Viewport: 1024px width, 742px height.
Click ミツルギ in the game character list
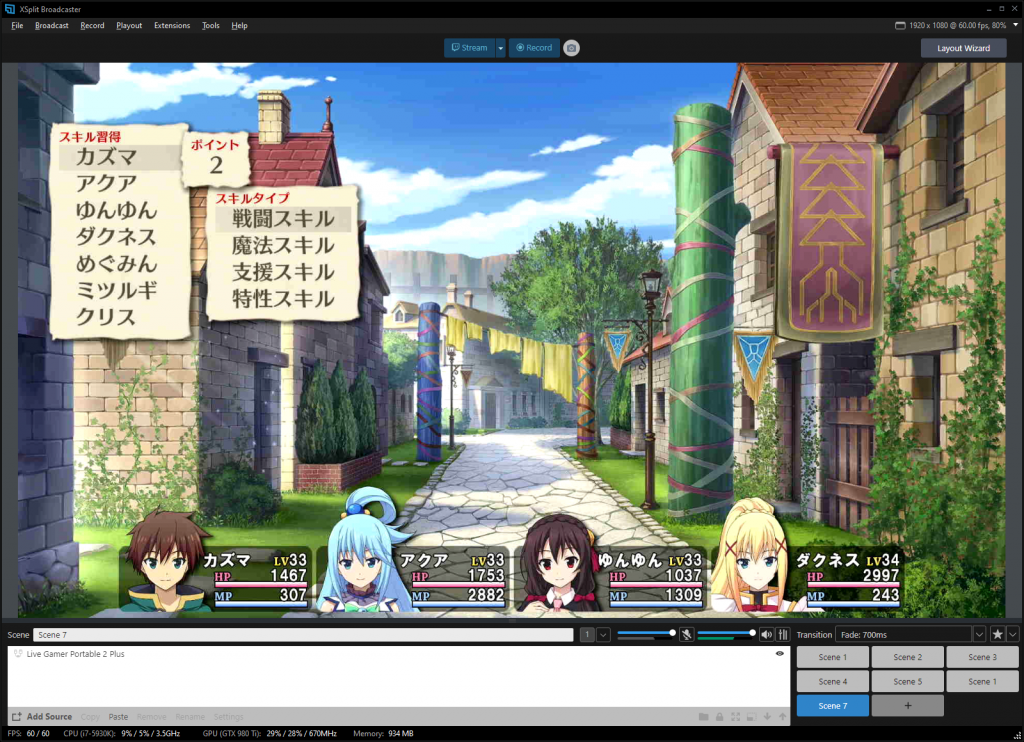click(x=116, y=290)
